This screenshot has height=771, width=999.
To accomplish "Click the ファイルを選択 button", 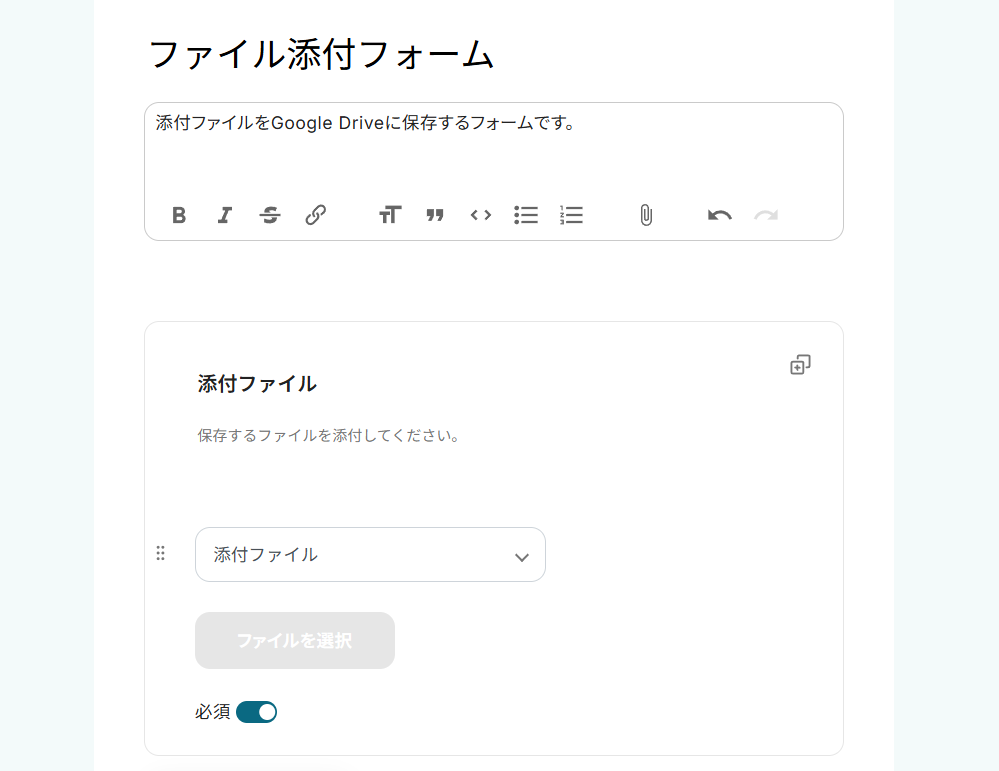I will 295,641.
